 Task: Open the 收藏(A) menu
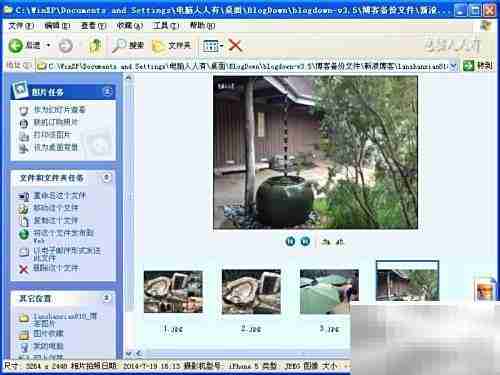pyautogui.click(x=129, y=26)
